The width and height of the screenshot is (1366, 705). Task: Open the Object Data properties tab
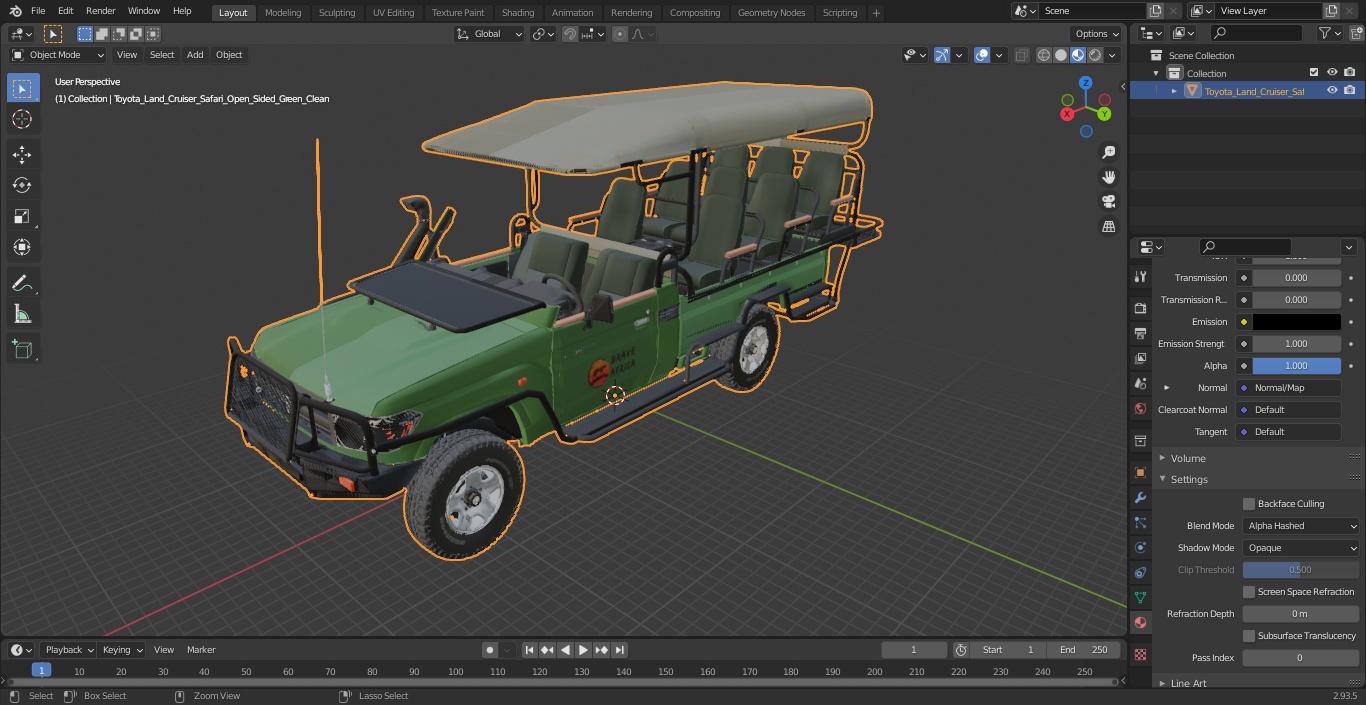click(x=1140, y=597)
